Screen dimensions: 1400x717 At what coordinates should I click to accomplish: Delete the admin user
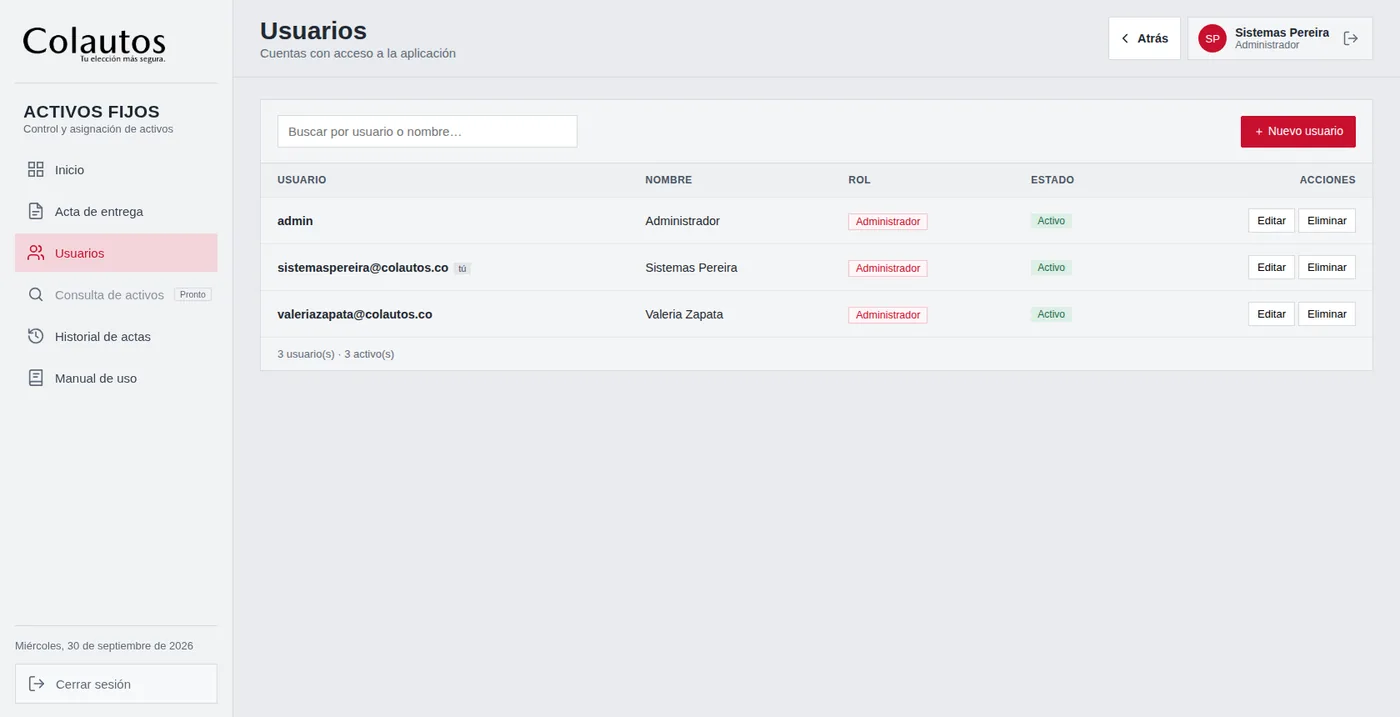coord(1327,220)
